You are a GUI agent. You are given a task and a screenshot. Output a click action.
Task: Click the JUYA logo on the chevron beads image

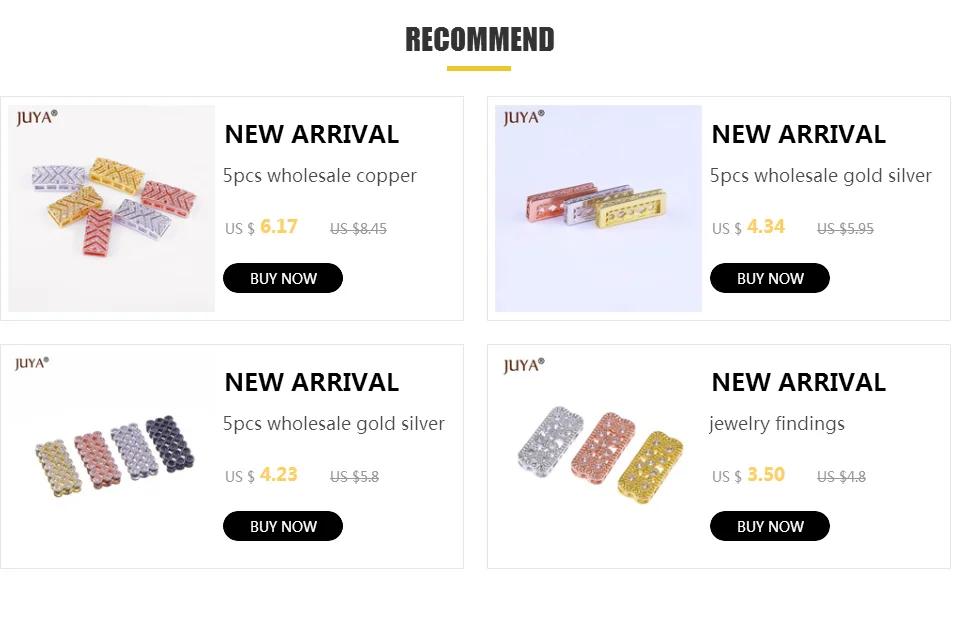click(37, 117)
